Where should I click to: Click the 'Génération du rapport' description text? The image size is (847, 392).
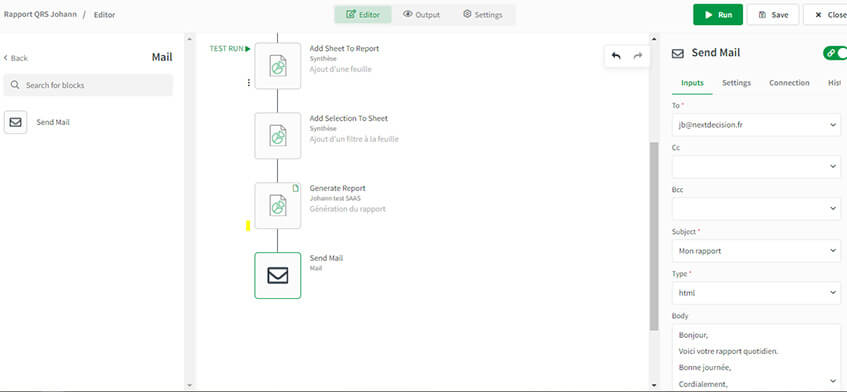click(347, 209)
